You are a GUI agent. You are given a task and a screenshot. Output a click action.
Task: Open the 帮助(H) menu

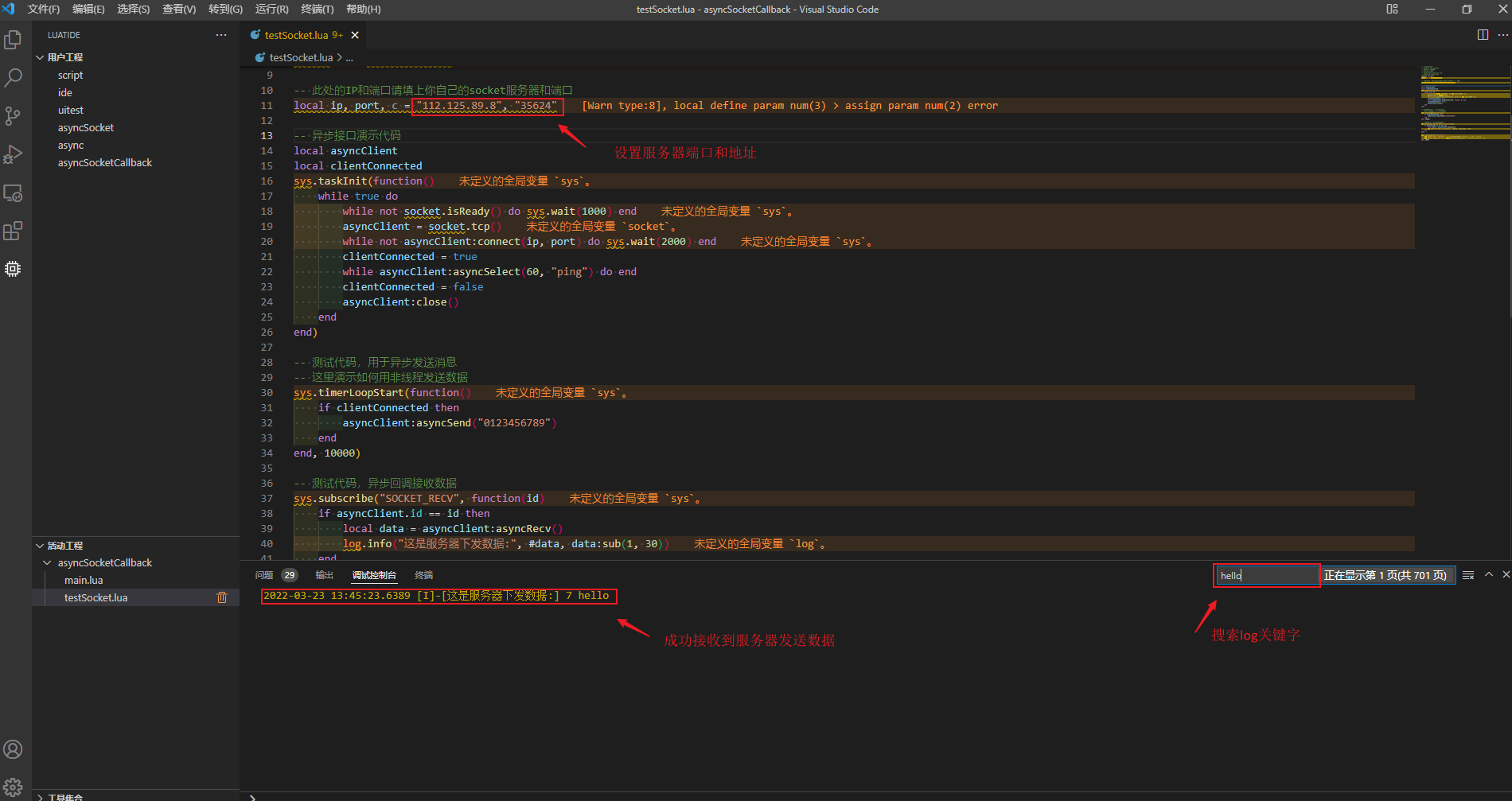[364, 10]
